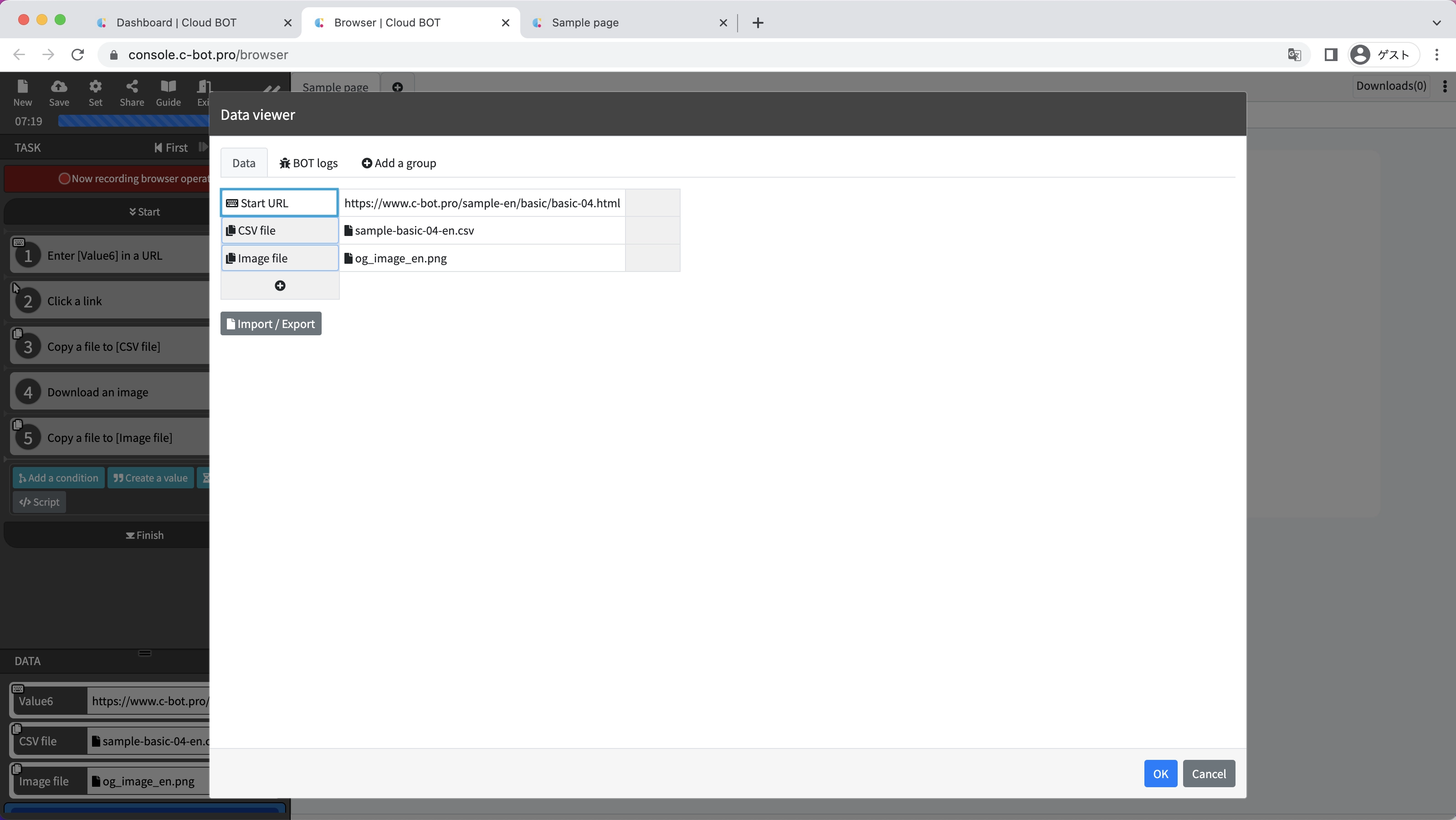Click the Google Translate icon in address bar
The height and width of the screenshot is (820, 1456).
(x=1294, y=55)
